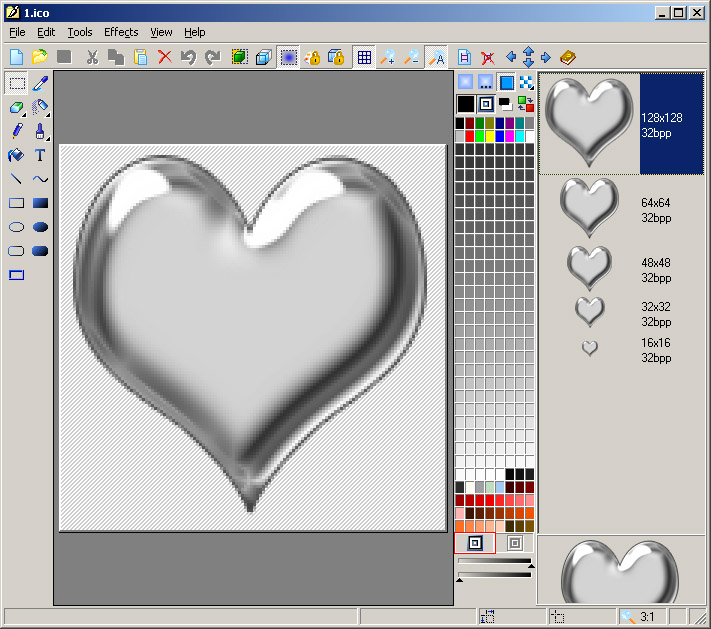
Task: Paste from clipboard
Action: [x=141, y=57]
